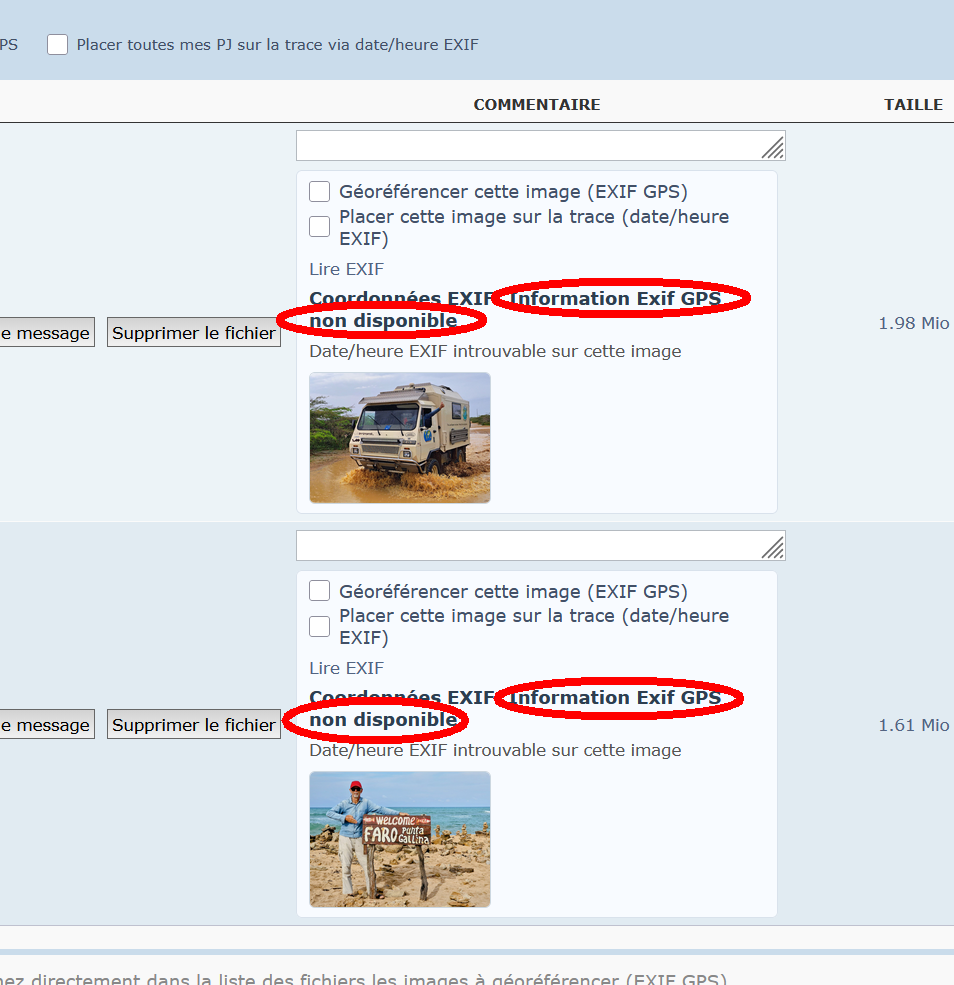The image size is (954, 985).
Task: Click the 1.98 Mio file size value
Action: click(x=913, y=324)
